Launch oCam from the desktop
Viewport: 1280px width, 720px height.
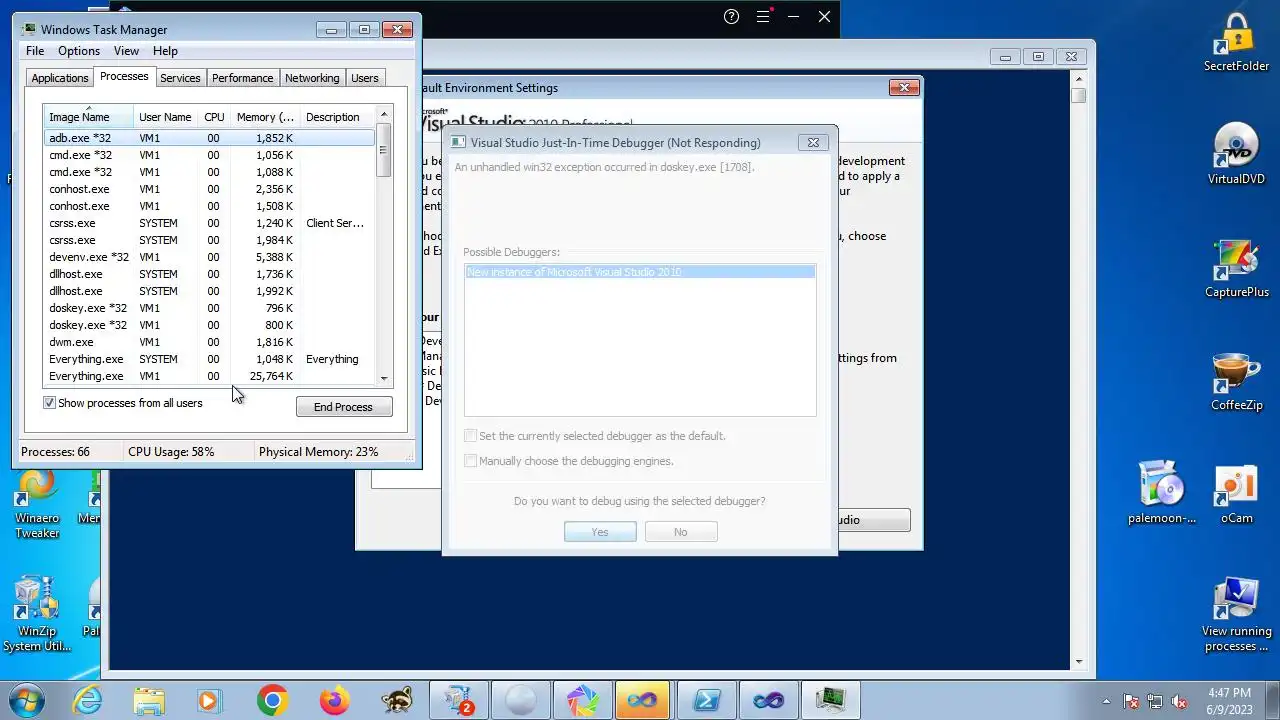(x=1236, y=494)
